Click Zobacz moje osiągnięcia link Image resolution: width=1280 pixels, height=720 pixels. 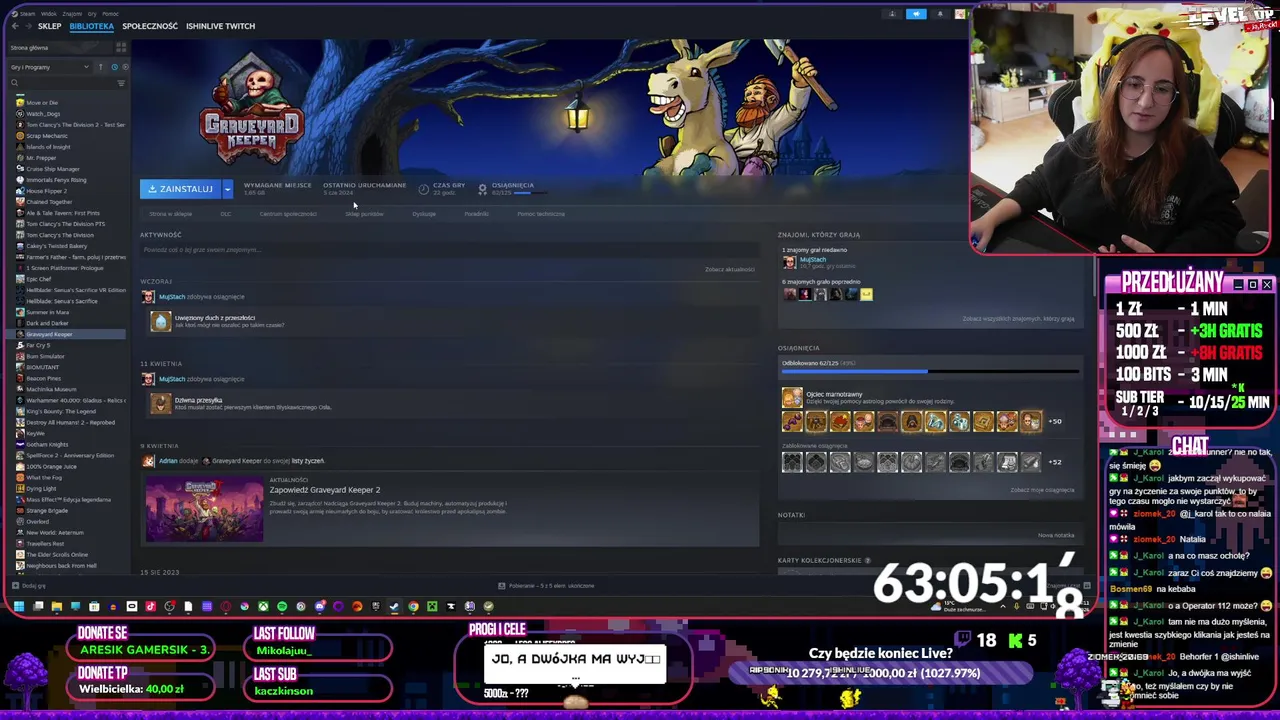coord(1042,490)
